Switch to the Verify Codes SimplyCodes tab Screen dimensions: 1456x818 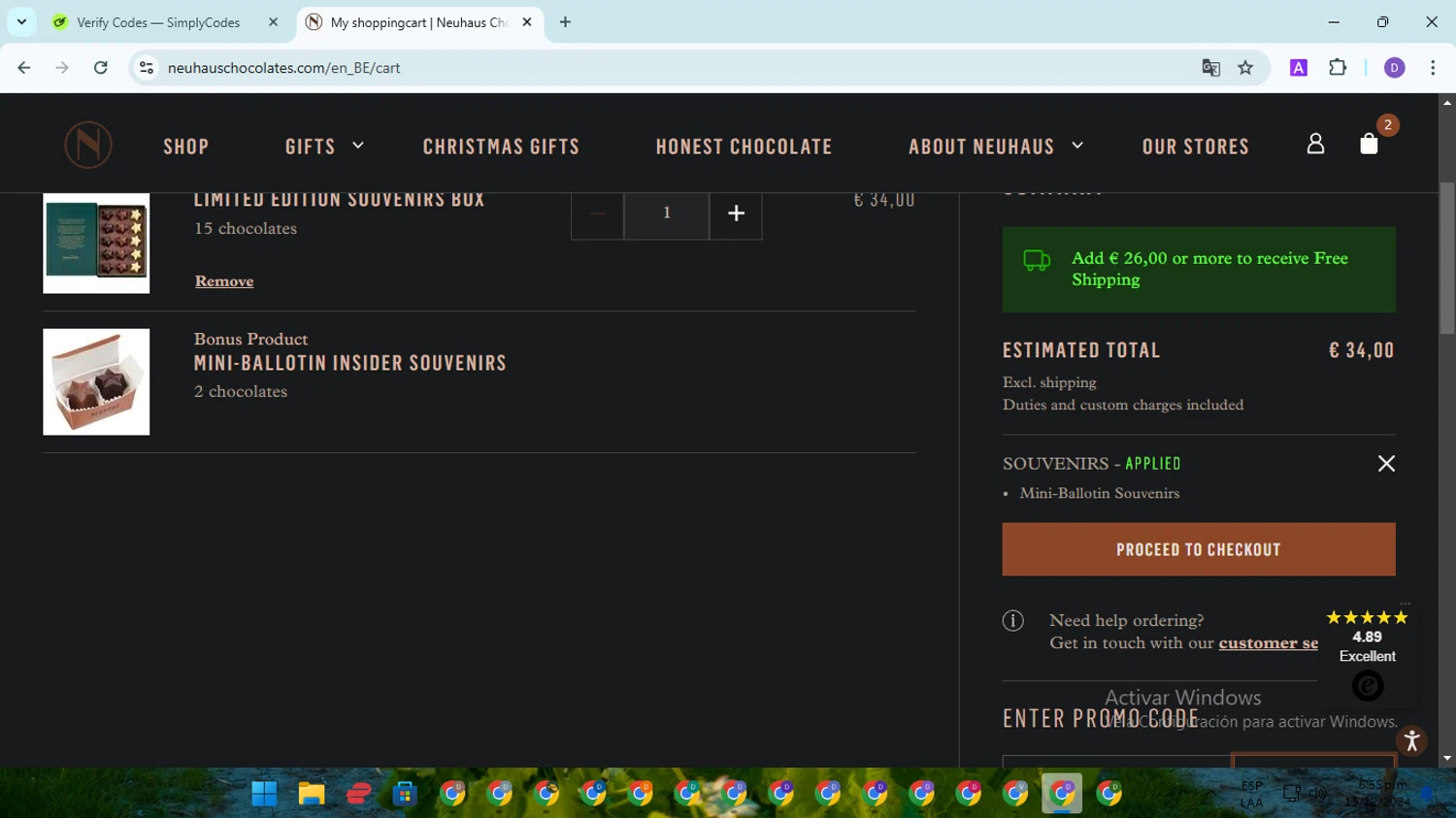click(166, 22)
